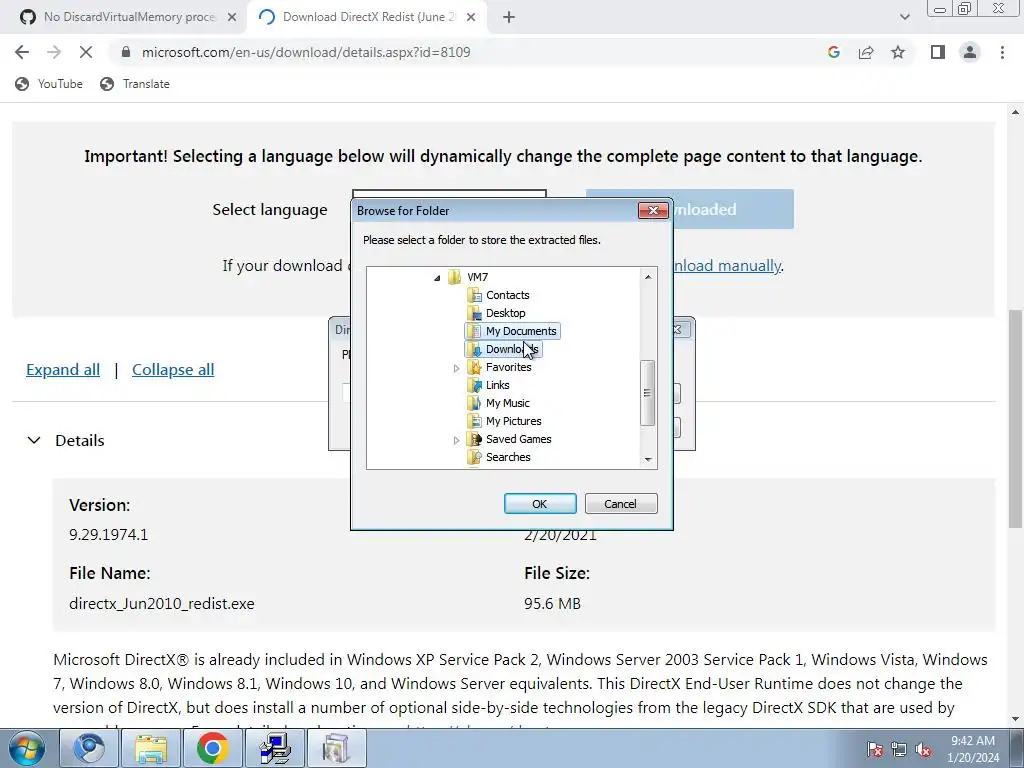The width and height of the screenshot is (1024, 768).
Task: Open Action Center flag tray icon
Action: click(x=875, y=750)
